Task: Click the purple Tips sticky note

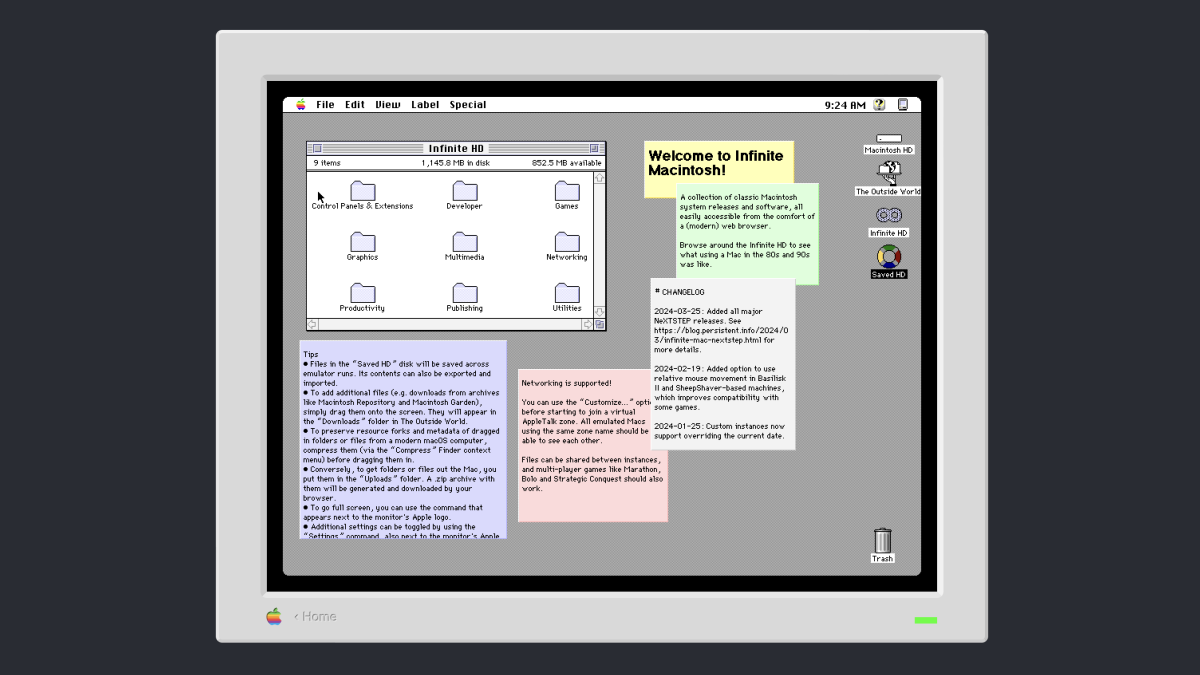Action: pos(403,440)
